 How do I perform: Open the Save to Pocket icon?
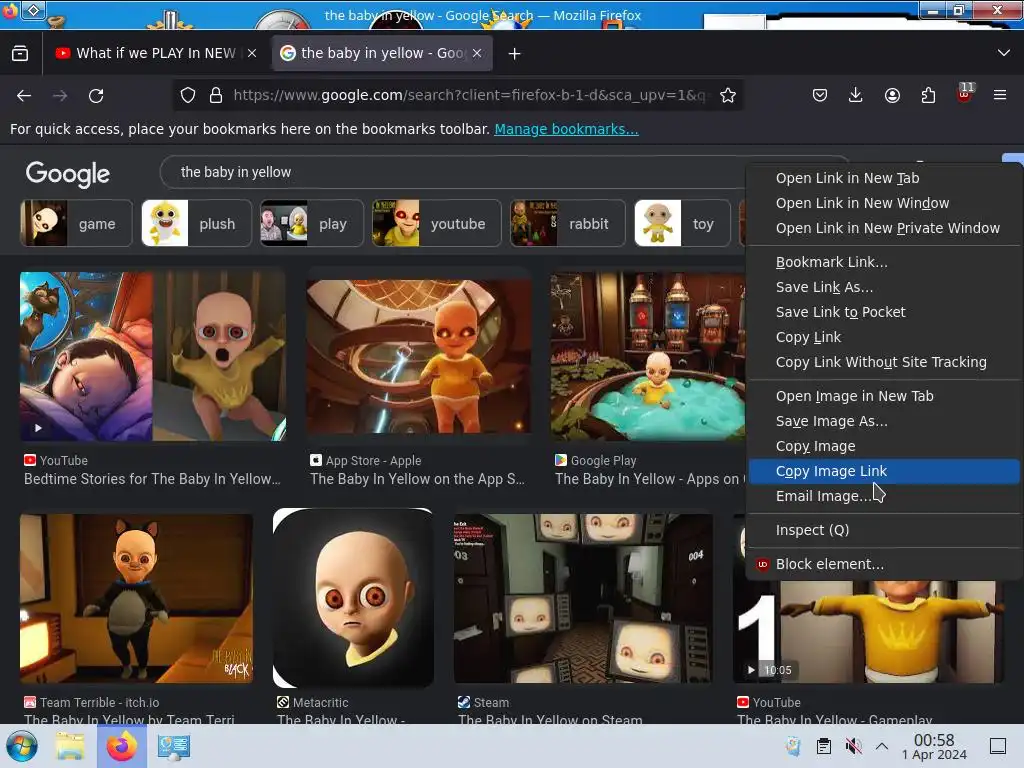pos(820,95)
